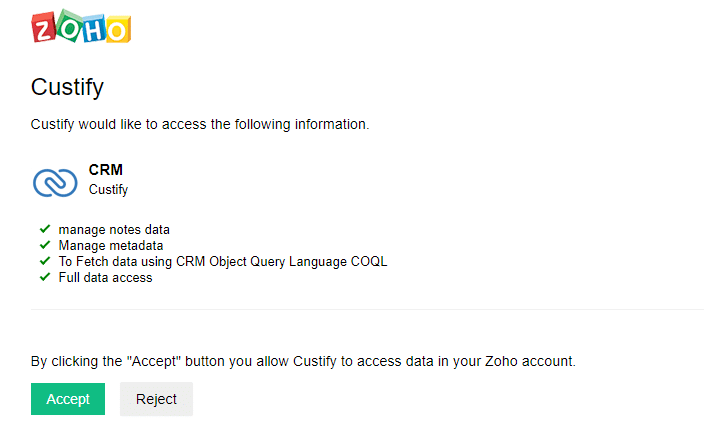The image size is (704, 445).
Task: Click the checkmark beside the COQL permission
Action: [45, 261]
